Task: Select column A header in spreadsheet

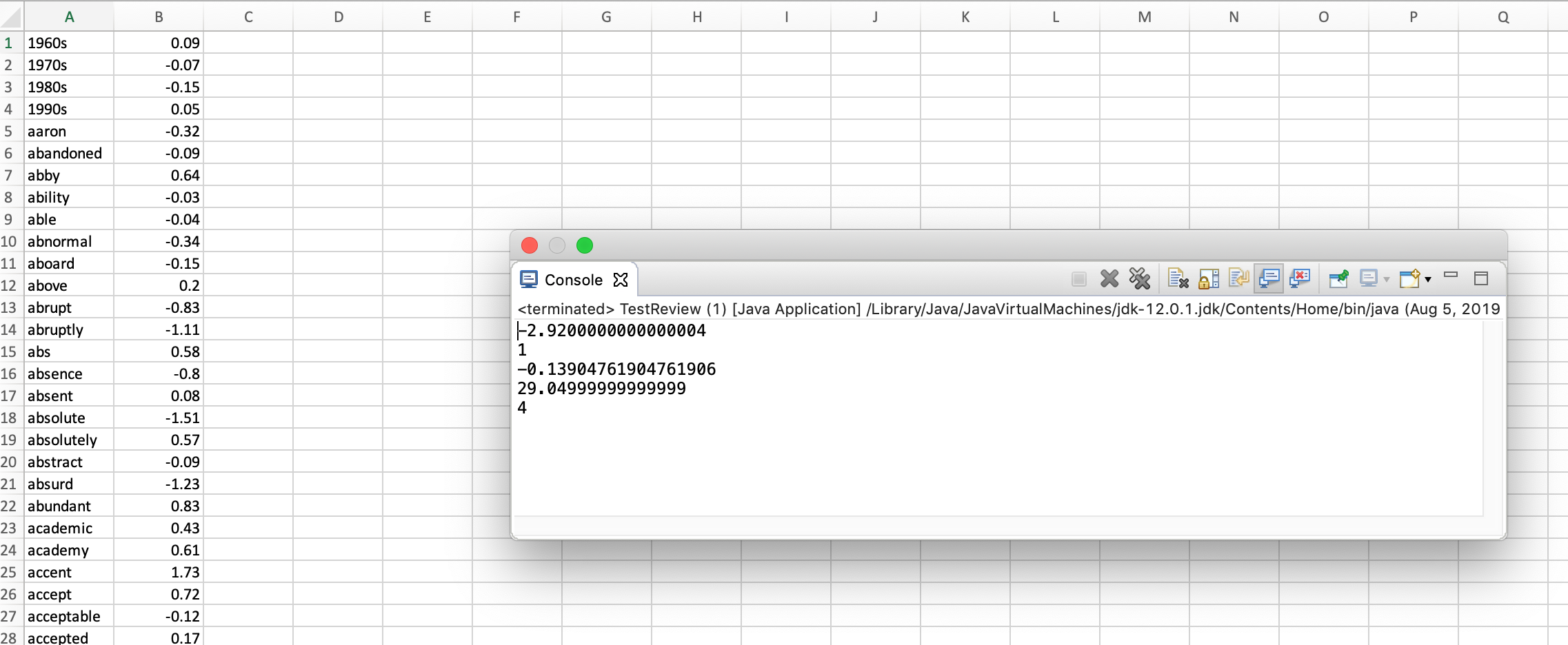Action: 69,17
